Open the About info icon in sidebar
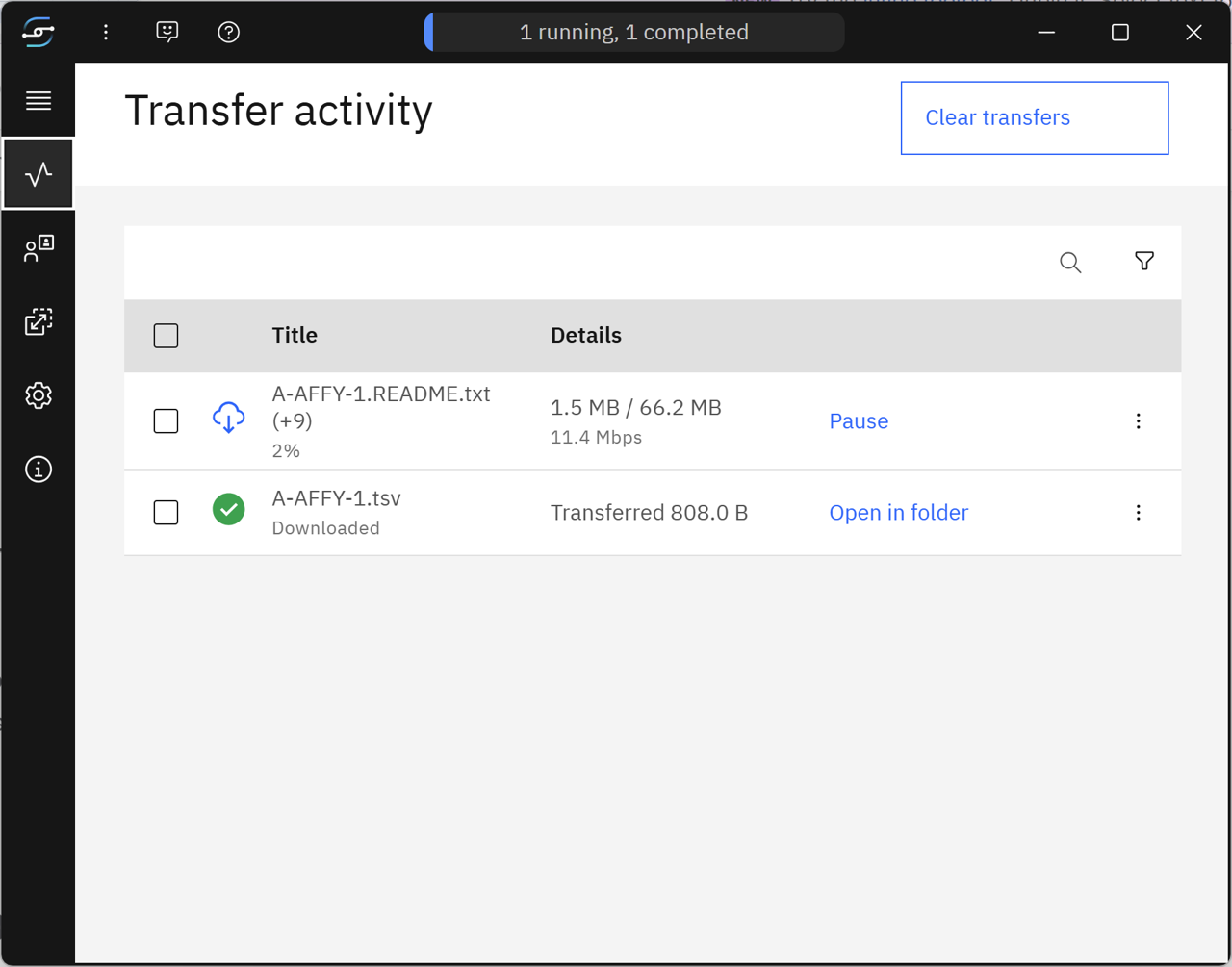Image resolution: width=1232 pixels, height=967 pixels. pos(38,470)
